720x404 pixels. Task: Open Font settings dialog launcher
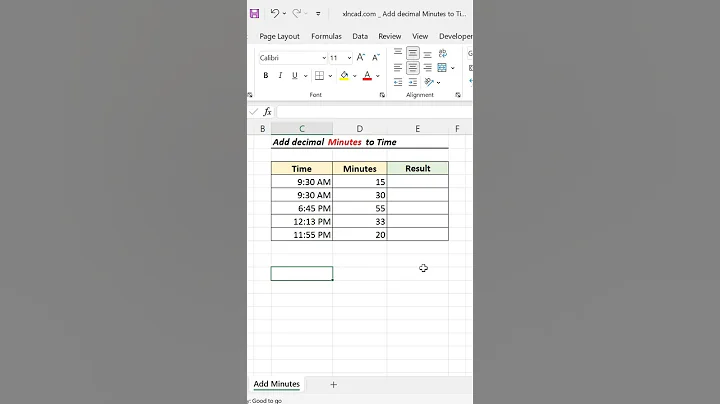click(x=382, y=95)
